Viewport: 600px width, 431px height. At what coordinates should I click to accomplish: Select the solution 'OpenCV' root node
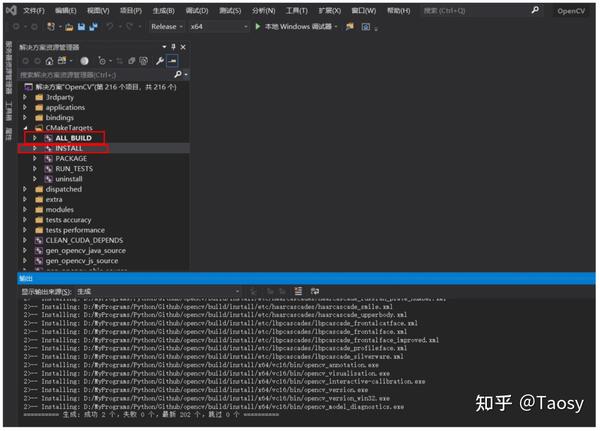pos(106,87)
